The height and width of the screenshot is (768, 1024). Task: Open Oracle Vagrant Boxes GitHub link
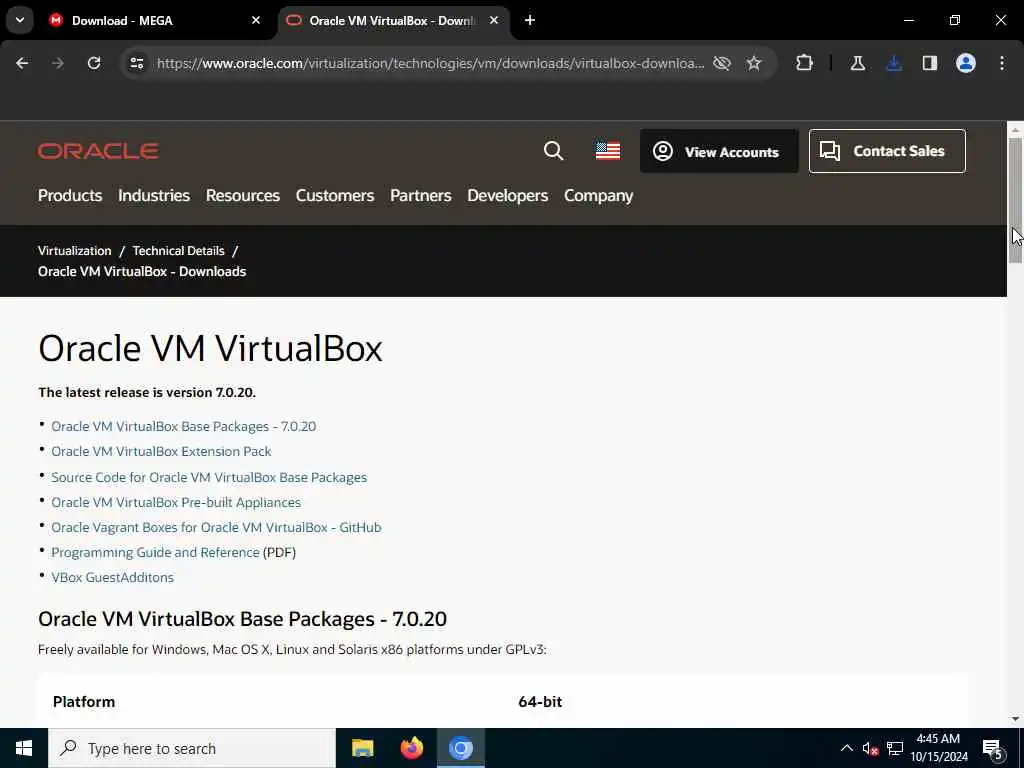click(216, 527)
